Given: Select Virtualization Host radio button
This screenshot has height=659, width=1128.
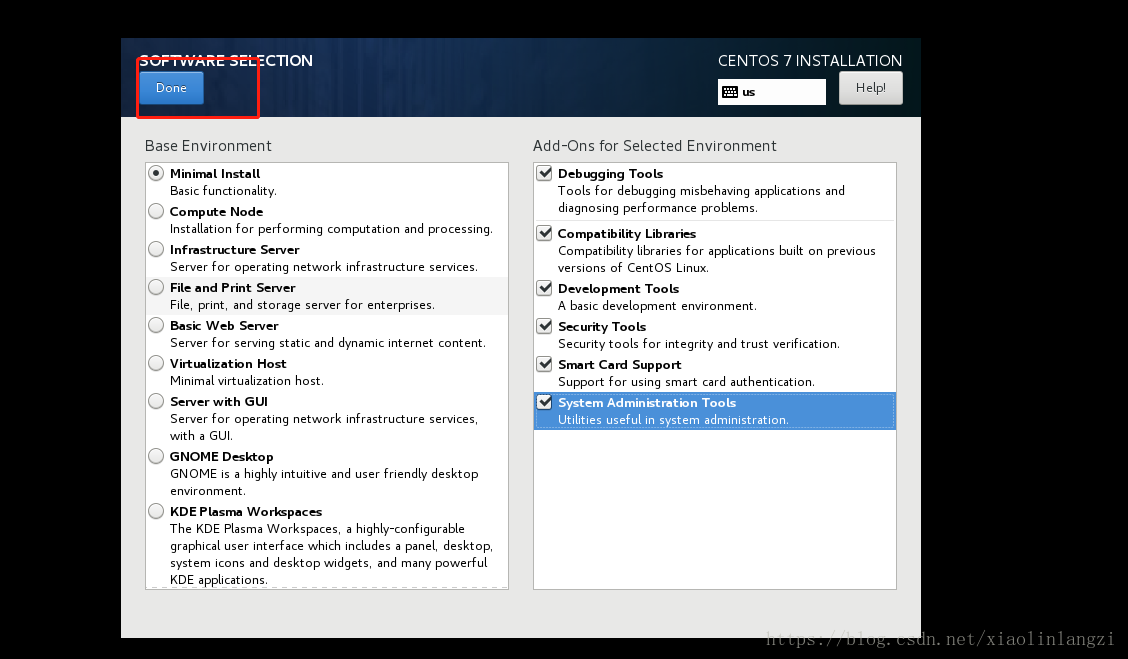Looking at the screenshot, I should coord(156,364).
